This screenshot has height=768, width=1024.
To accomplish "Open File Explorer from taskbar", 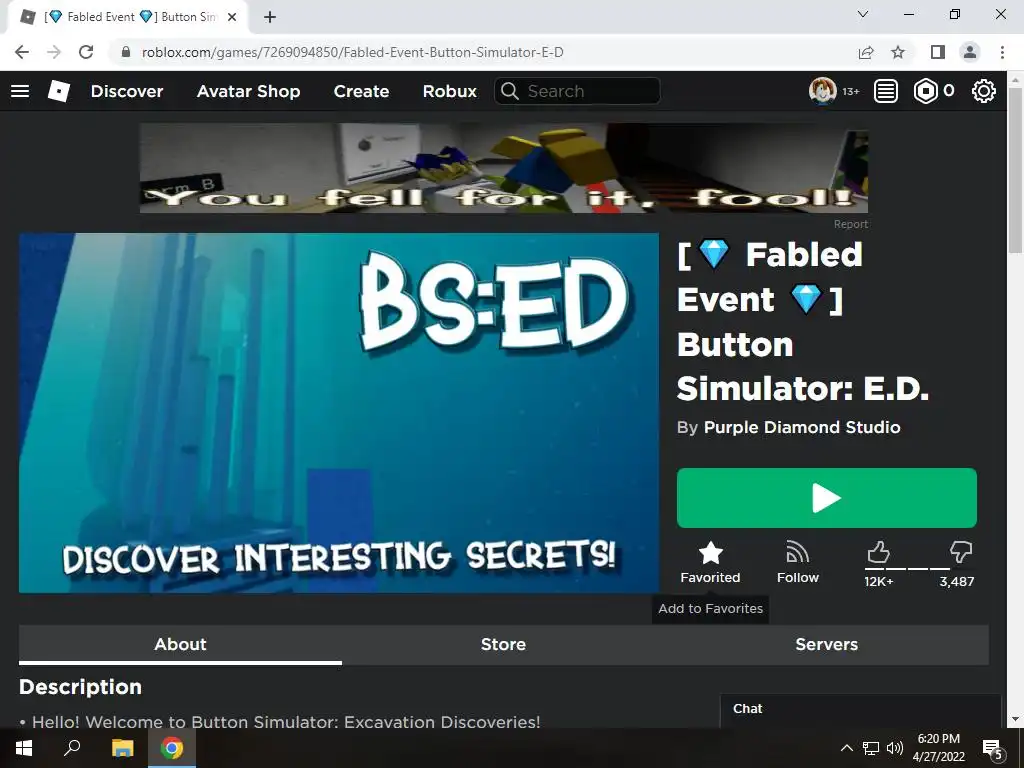I will [122, 748].
